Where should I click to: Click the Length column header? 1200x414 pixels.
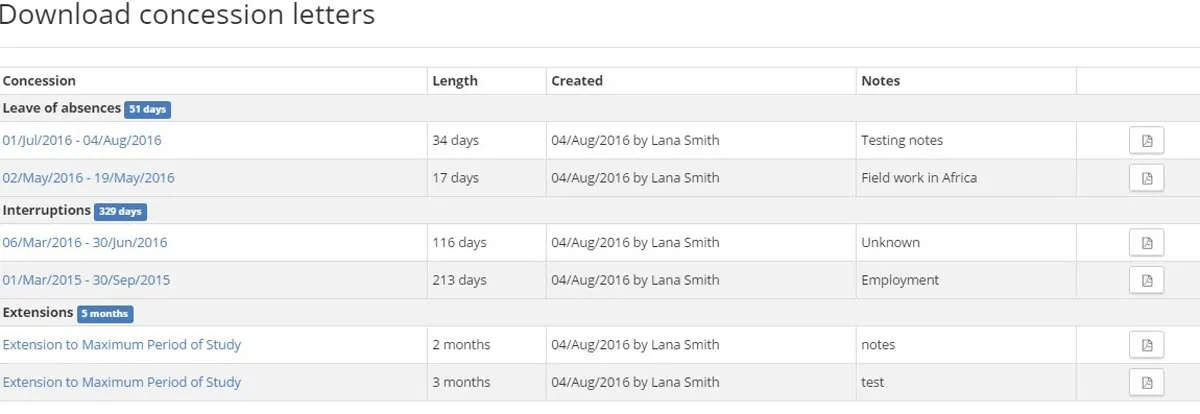click(x=455, y=81)
